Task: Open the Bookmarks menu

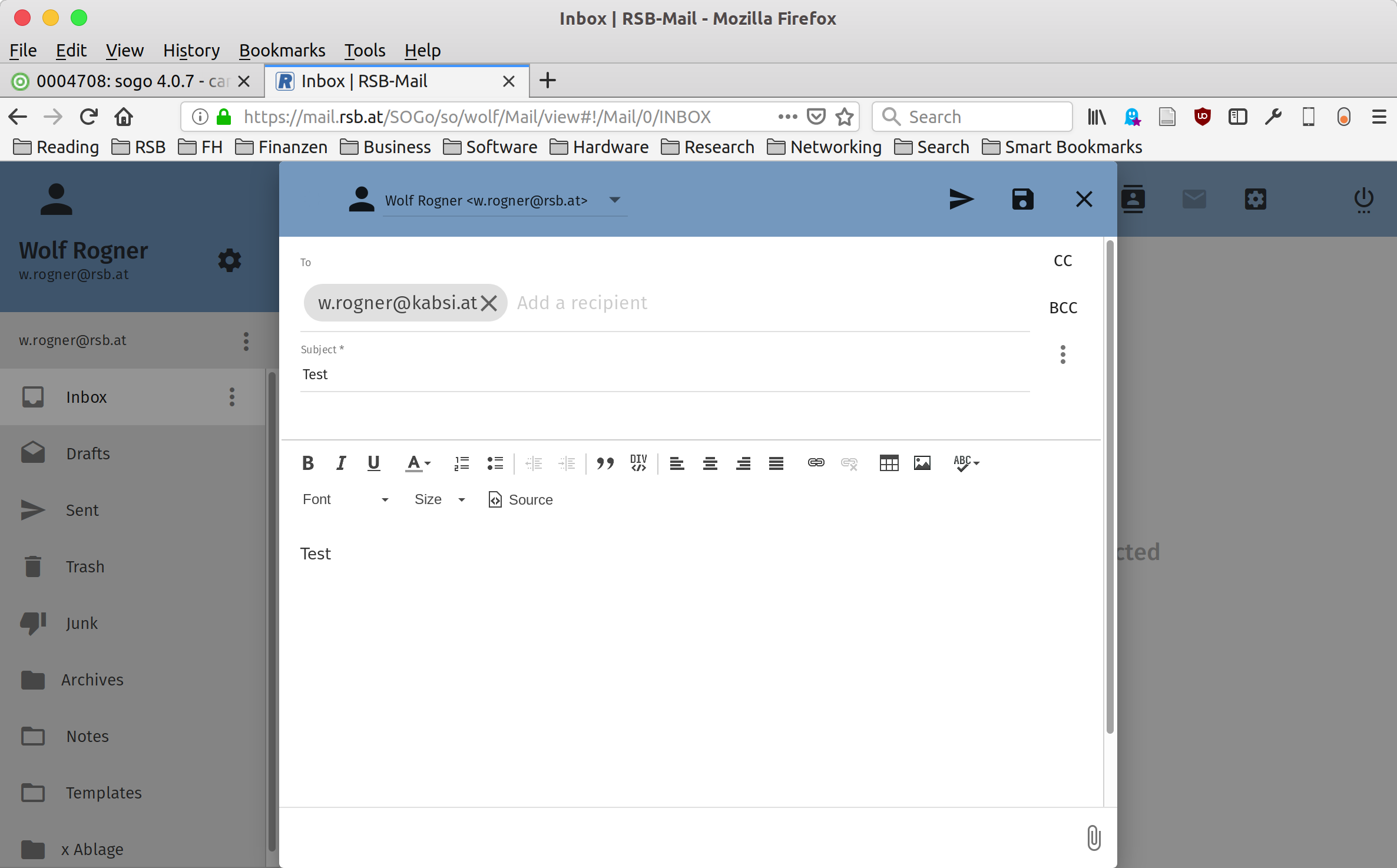Action: pyautogui.click(x=282, y=51)
